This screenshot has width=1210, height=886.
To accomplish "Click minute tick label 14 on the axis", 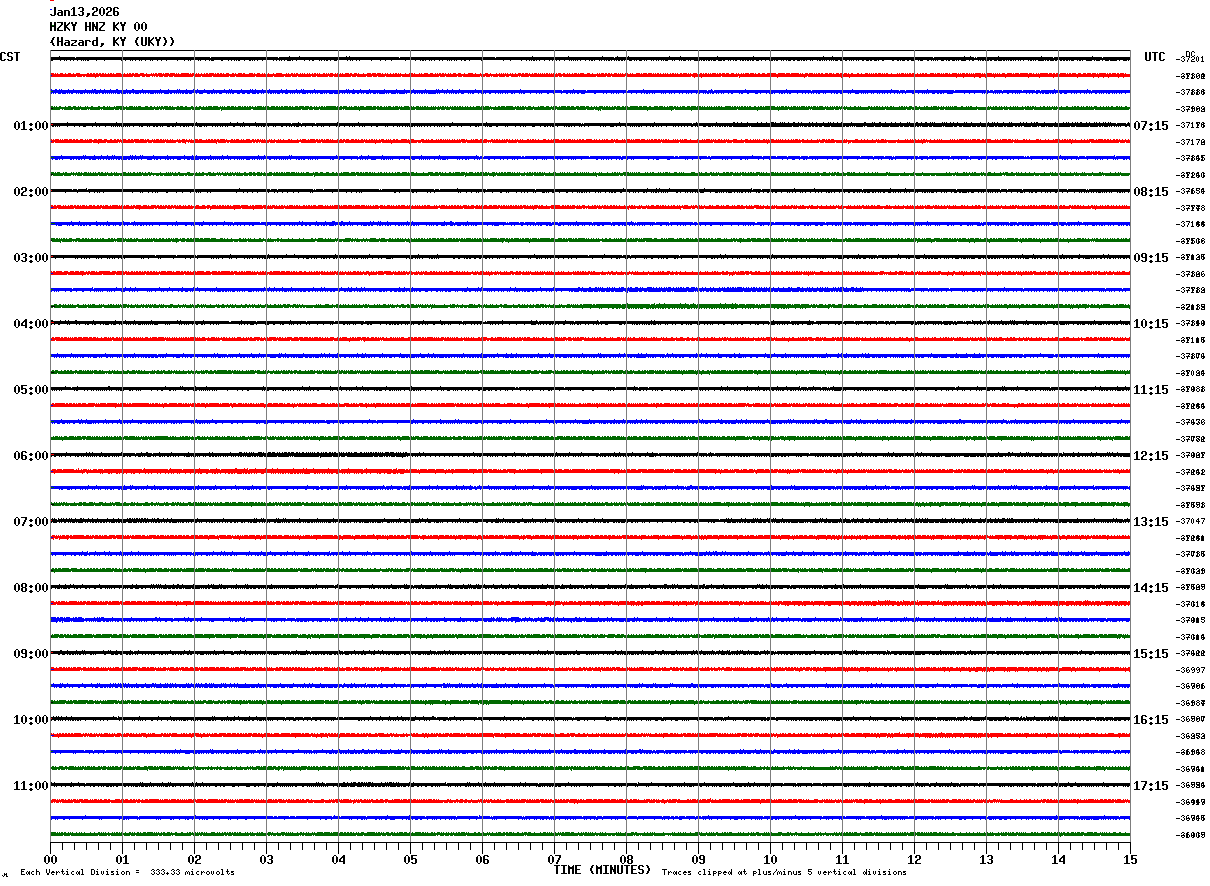I will click(x=1058, y=860).
